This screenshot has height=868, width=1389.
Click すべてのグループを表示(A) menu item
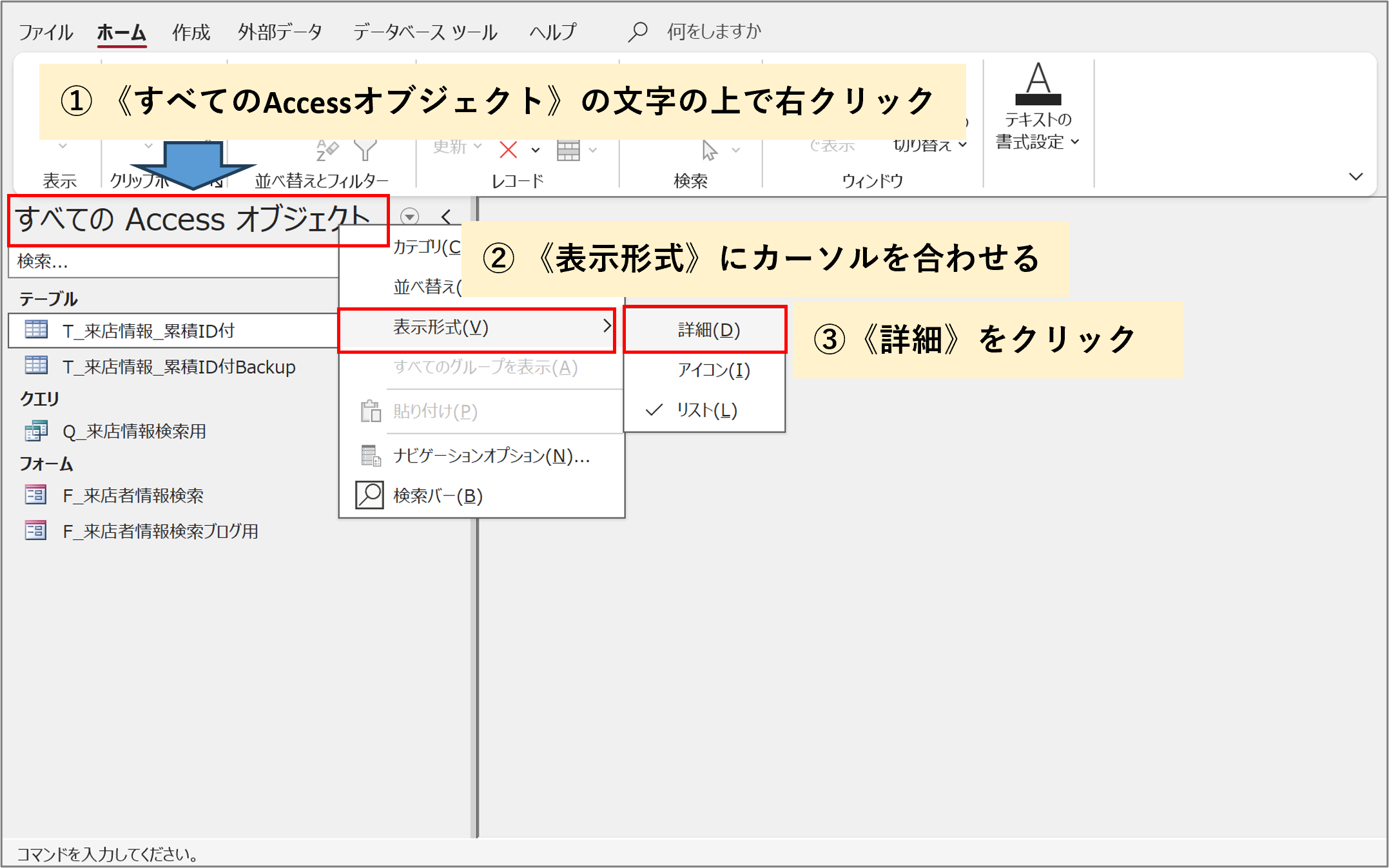[x=485, y=367]
